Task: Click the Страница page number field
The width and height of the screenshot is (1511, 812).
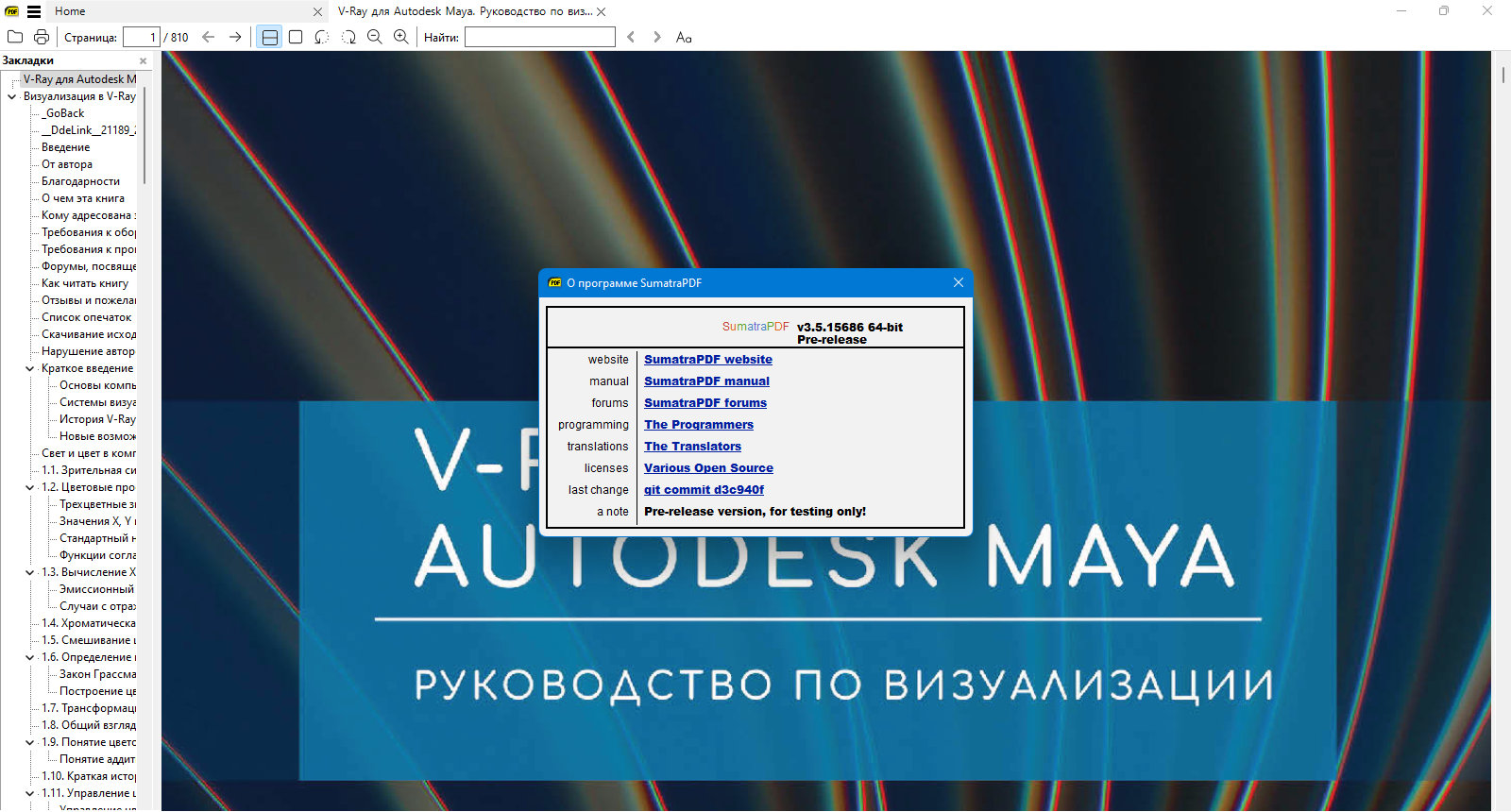Action: (142, 37)
